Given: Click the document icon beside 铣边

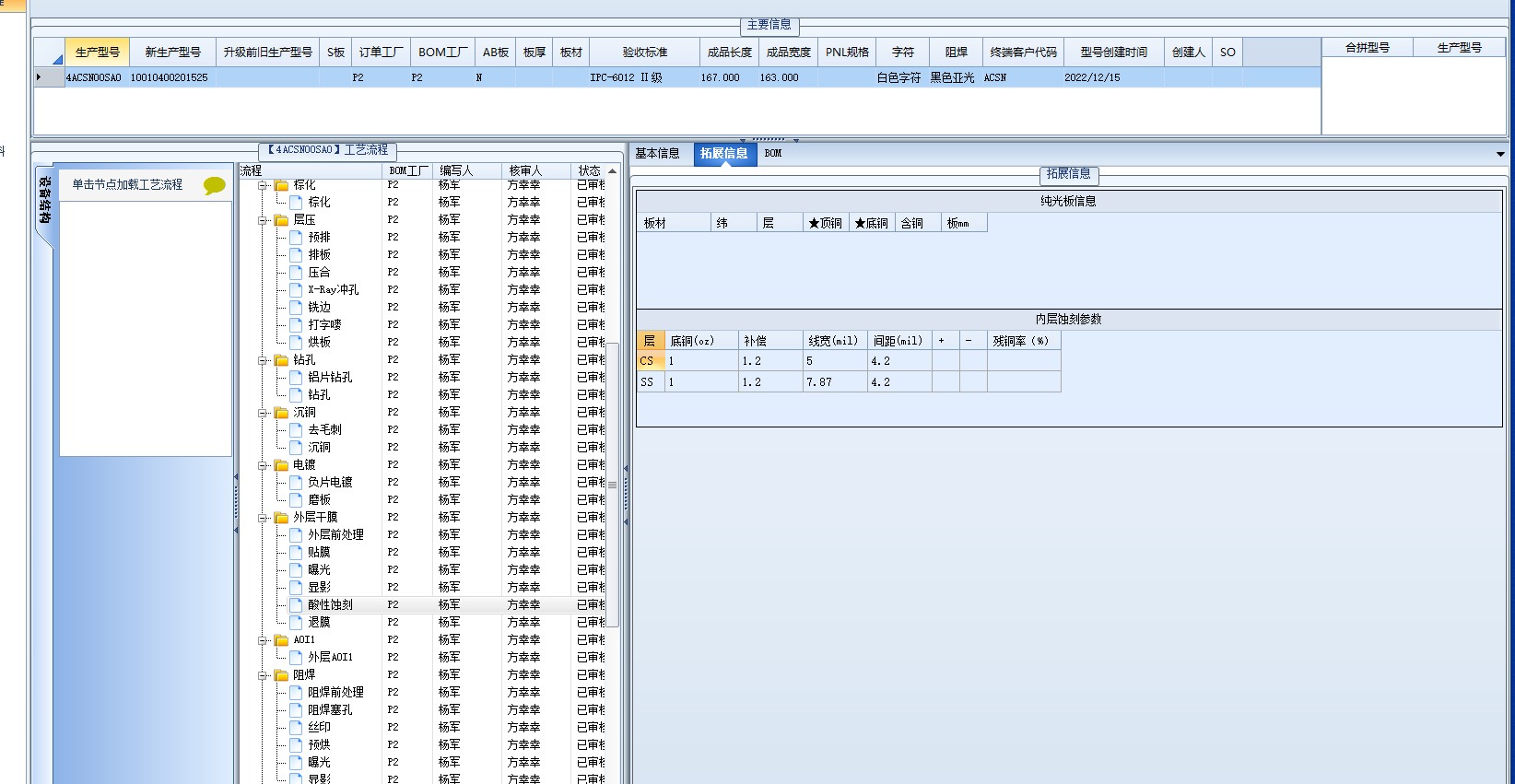Looking at the screenshot, I should (x=296, y=307).
